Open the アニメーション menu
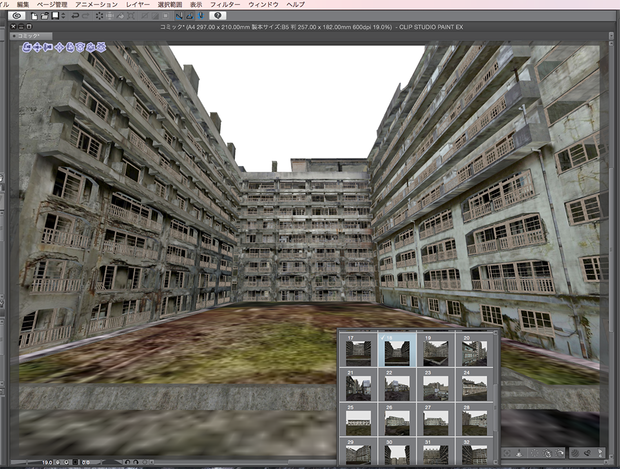Screen dimensions: 620x469 96,4
